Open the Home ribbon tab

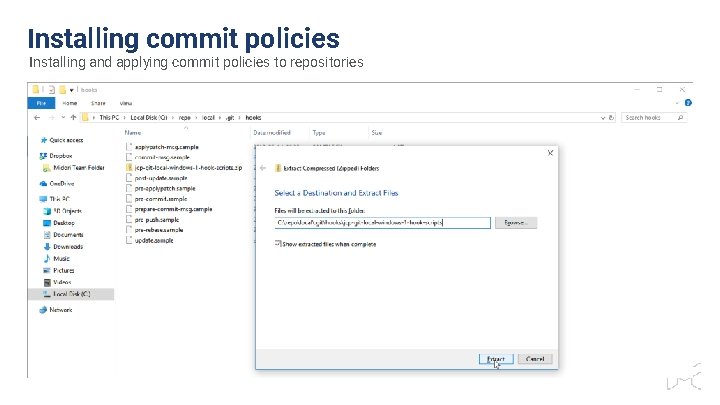tap(70, 103)
